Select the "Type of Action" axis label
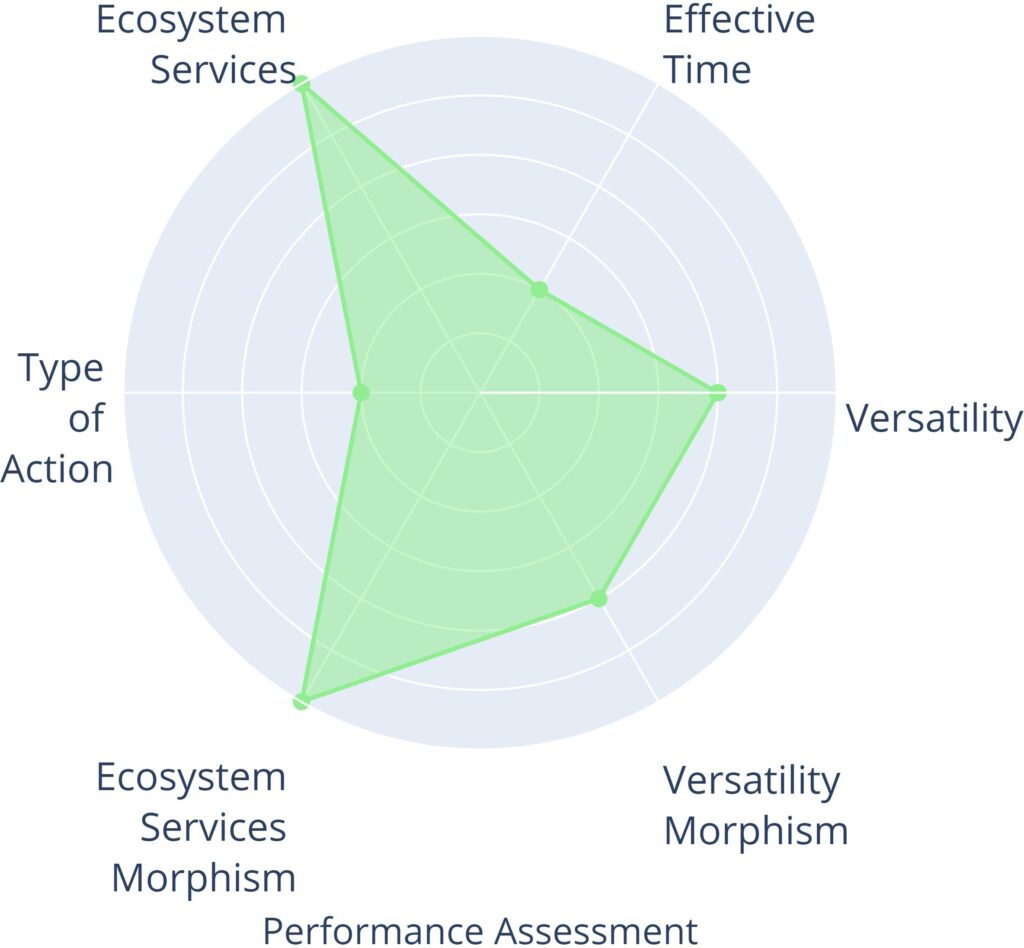 coord(60,419)
